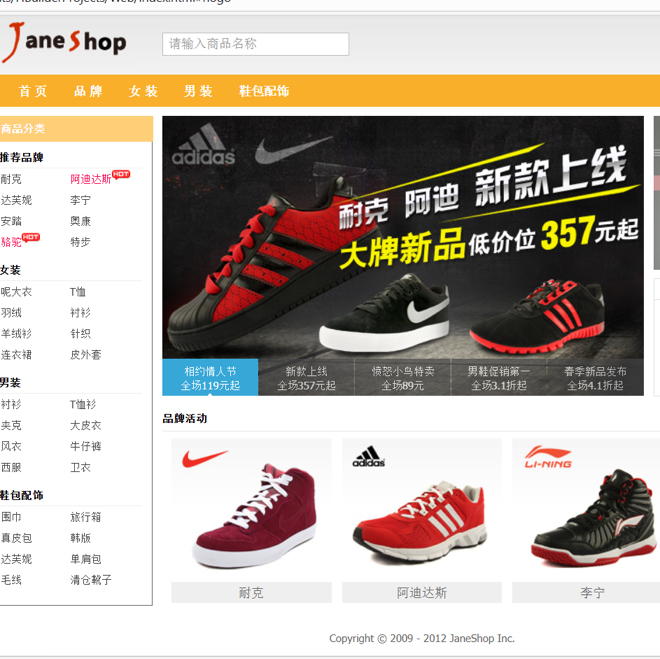This screenshot has width=660, height=659.
Task: Open the 特步 brand link
Action: pyautogui.click(x=80, y=242)
